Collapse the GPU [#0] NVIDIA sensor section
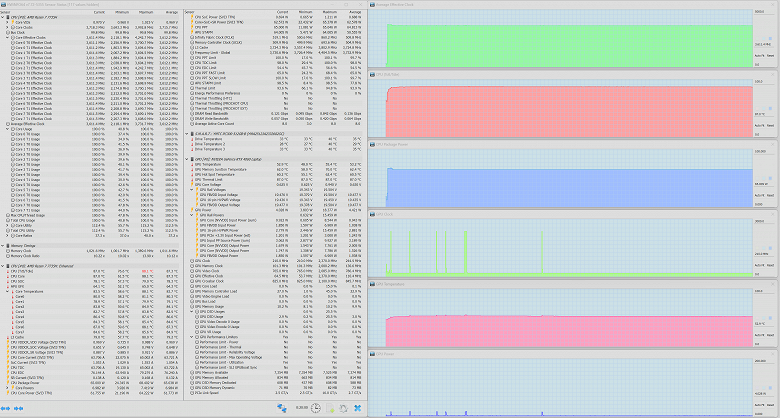780x418 pixels. point(187,159)
